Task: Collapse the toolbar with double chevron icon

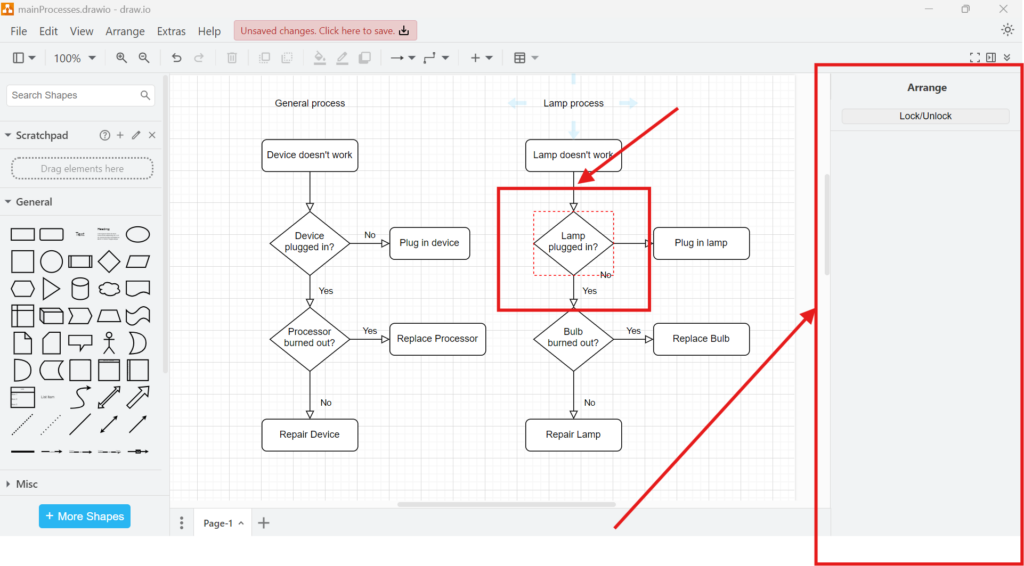Action: click(x=1008, y=57)
